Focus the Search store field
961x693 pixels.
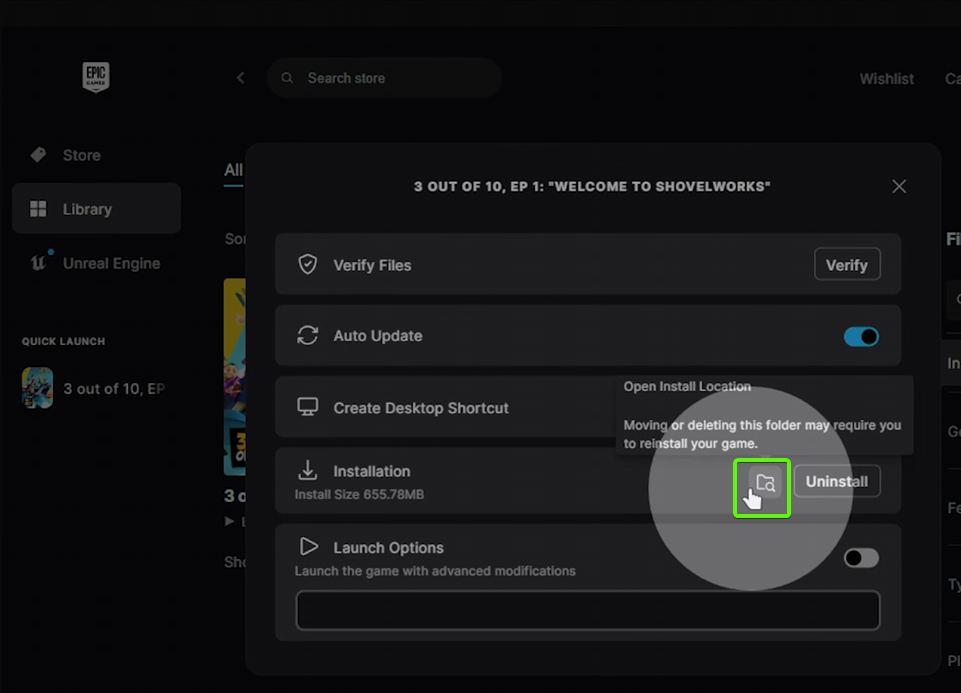(384, 78)
